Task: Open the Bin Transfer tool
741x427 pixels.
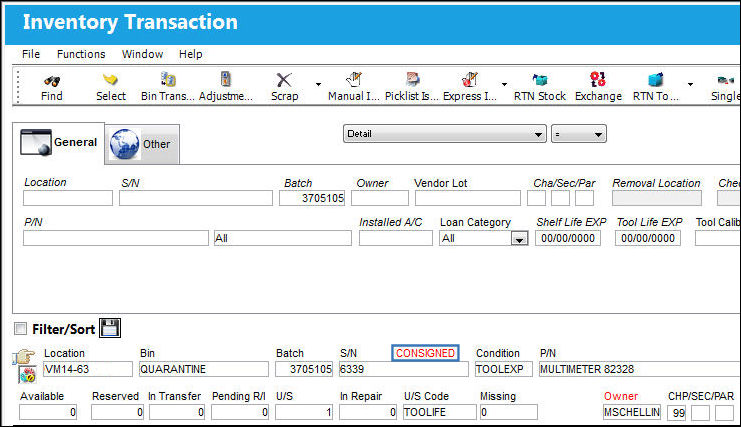Action: tap(168, 79)
